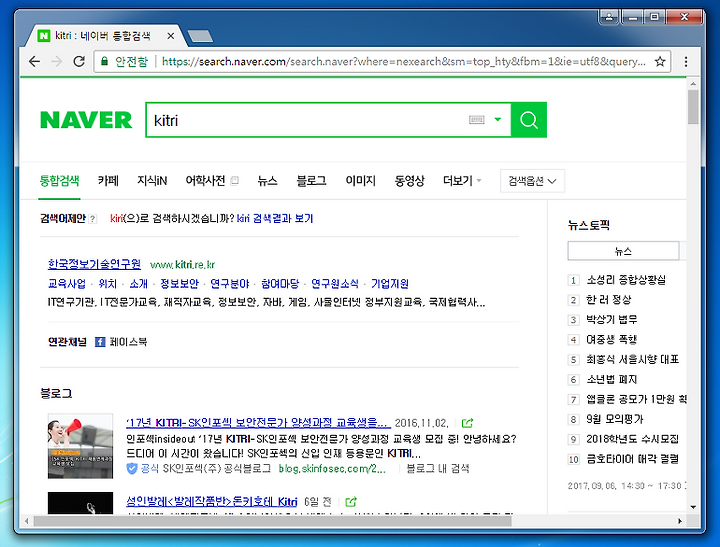Reload the page with refresh icon
Image resolution: width=720 pixels, height=547 pixels.
pyautogui.click(x=79, y=61)
